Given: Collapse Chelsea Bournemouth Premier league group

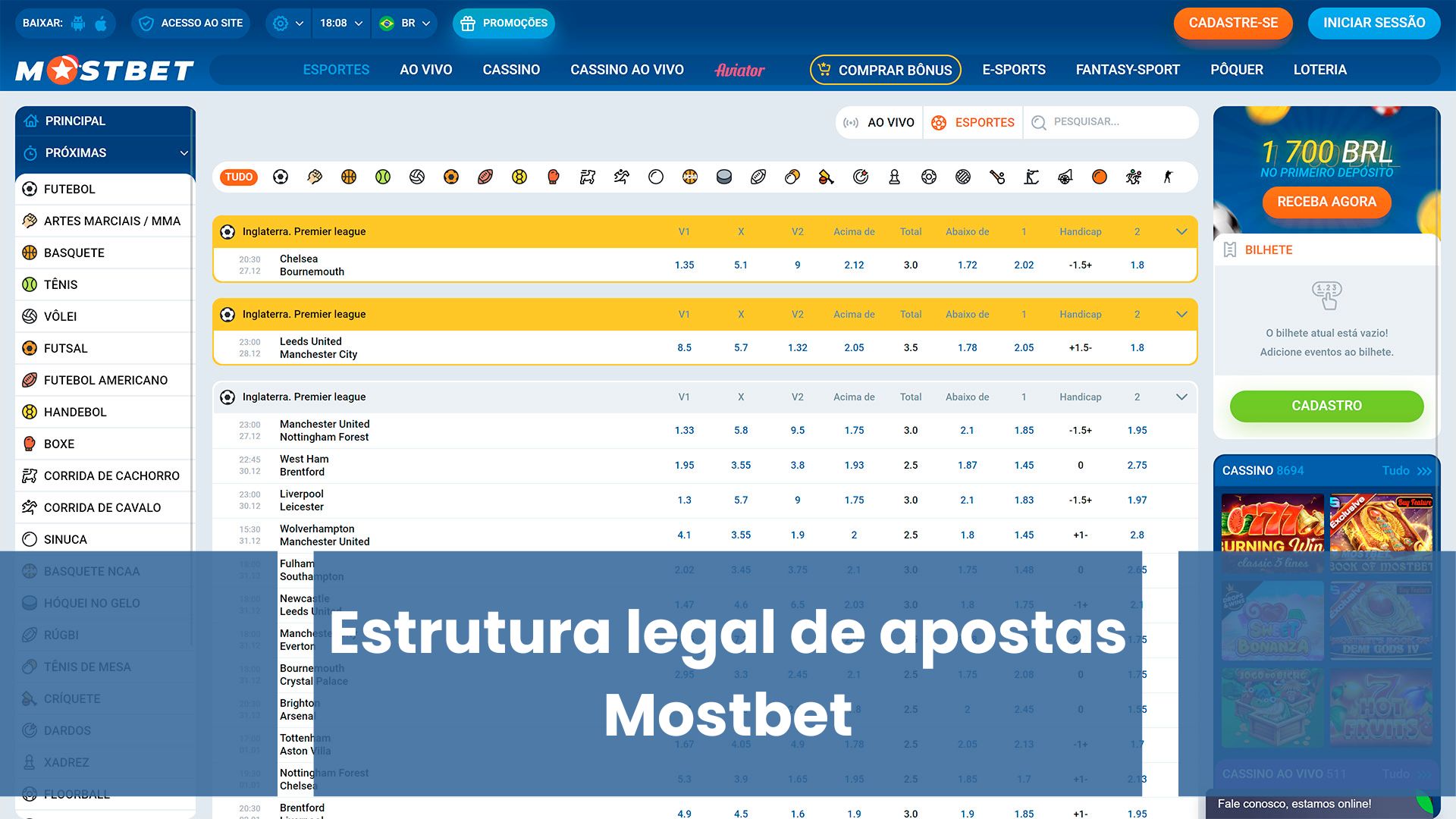Looking at the screenshot, I should [1181, 231].
